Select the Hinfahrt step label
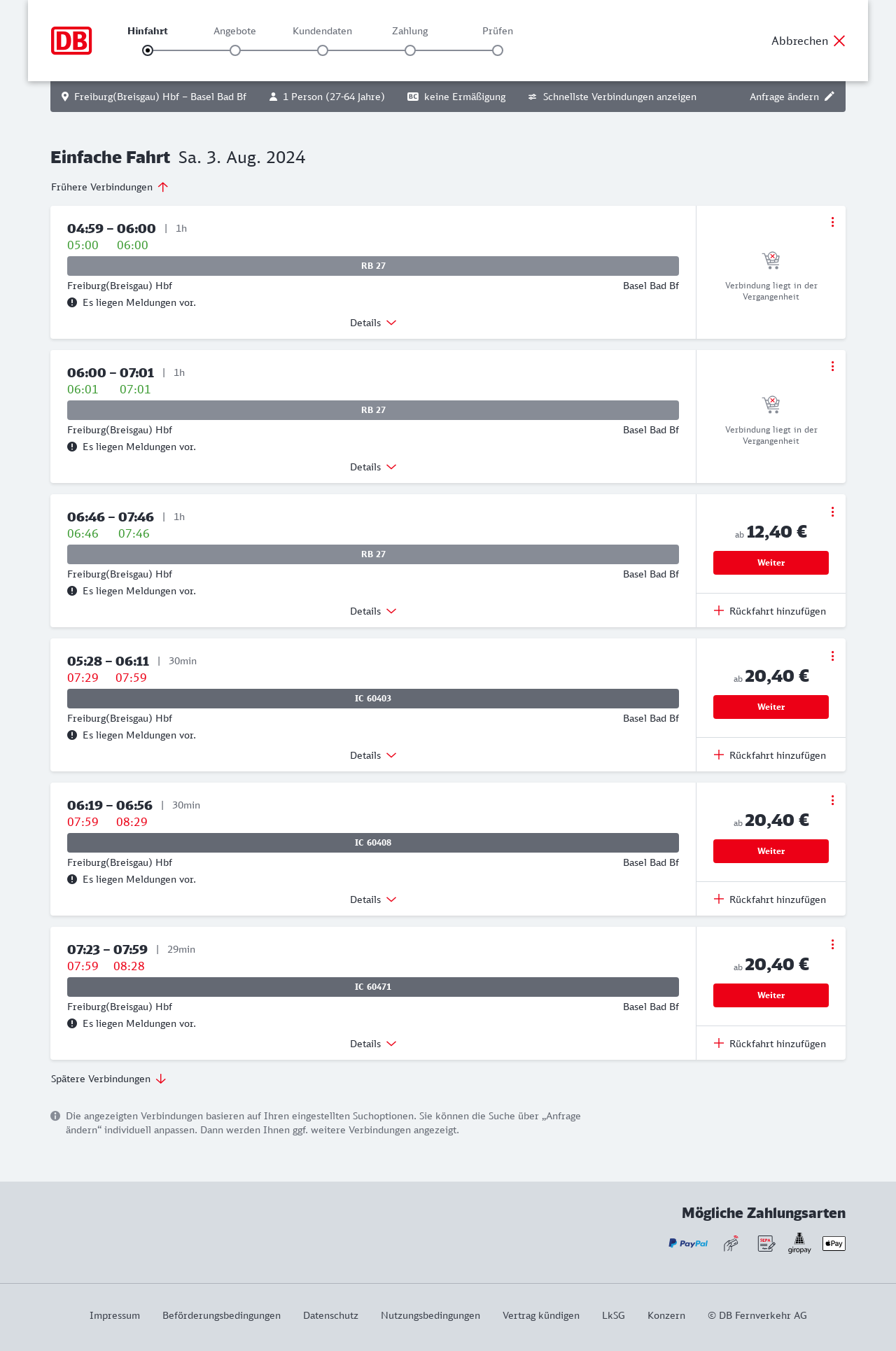The image size is (896, 1351). coord(148,31)
